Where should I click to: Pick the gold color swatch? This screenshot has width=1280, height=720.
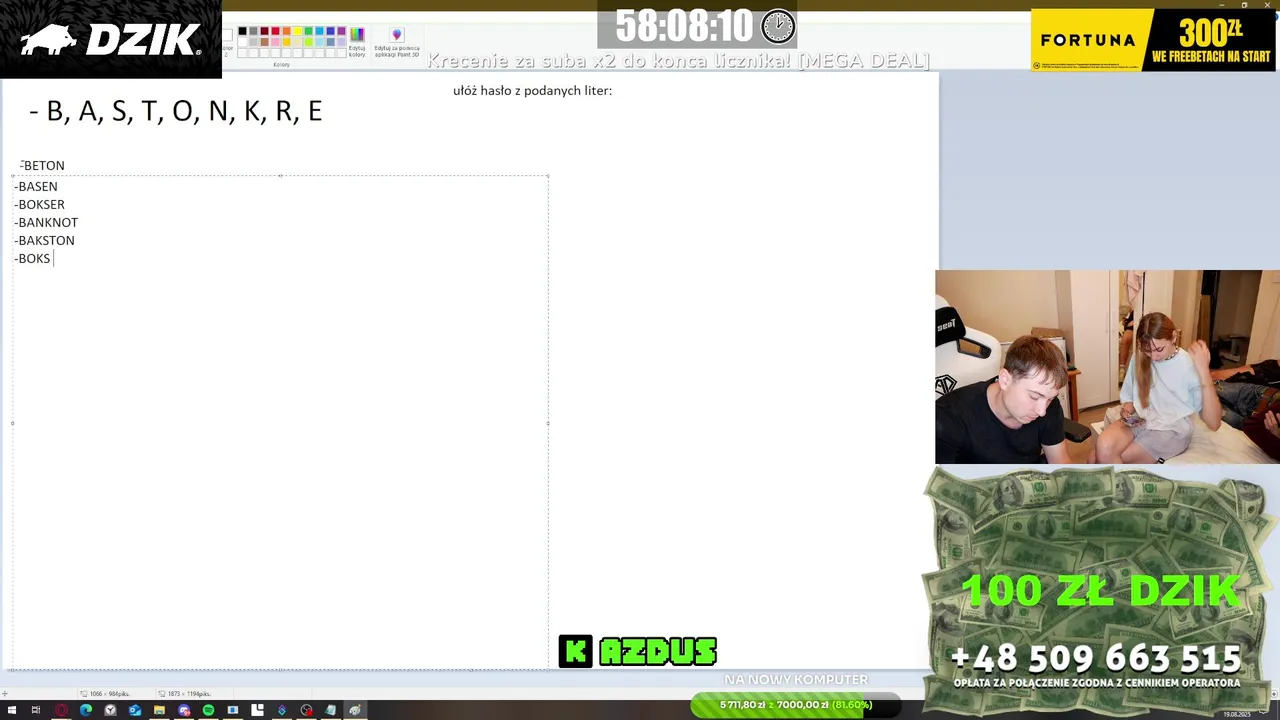pyautogui.click(x=286, y=42)
